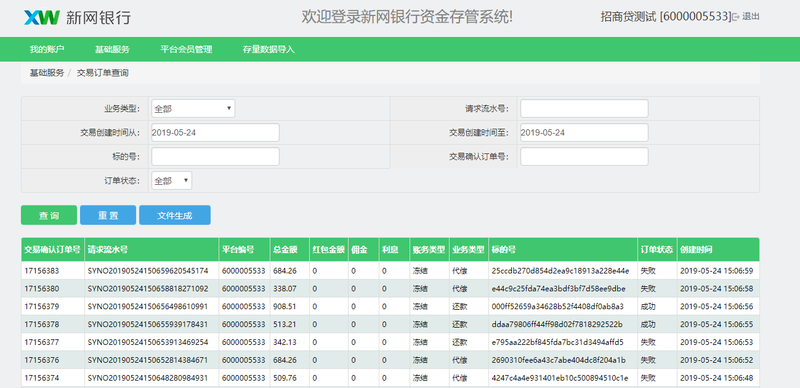Click the 账务类型 column header
The image size is (800, 388).
(429, 250)
